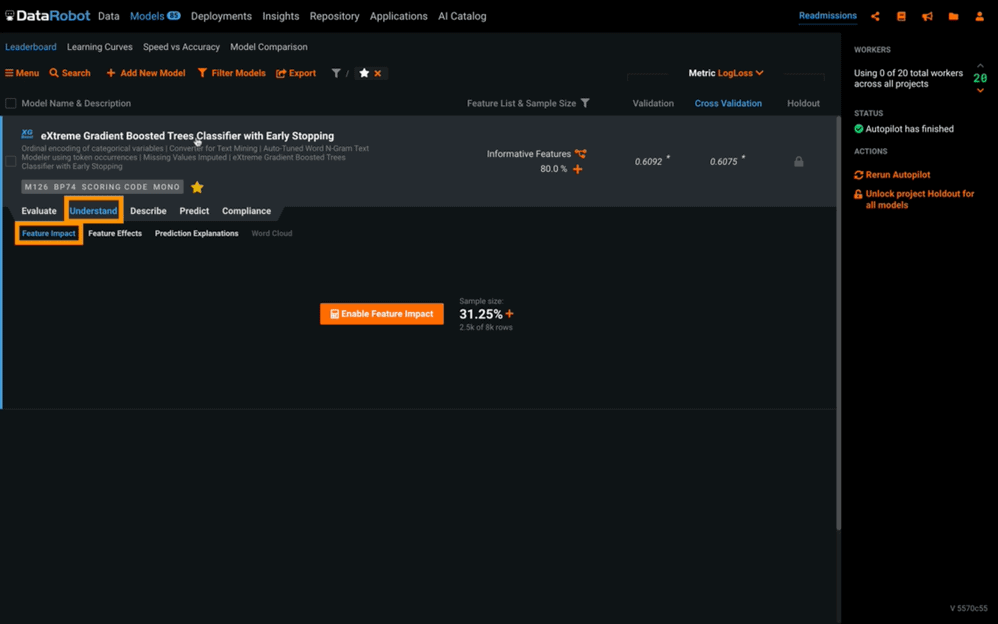
Task: Click the plus beside 31.25% sample size
Action: (x=509, y=313)
